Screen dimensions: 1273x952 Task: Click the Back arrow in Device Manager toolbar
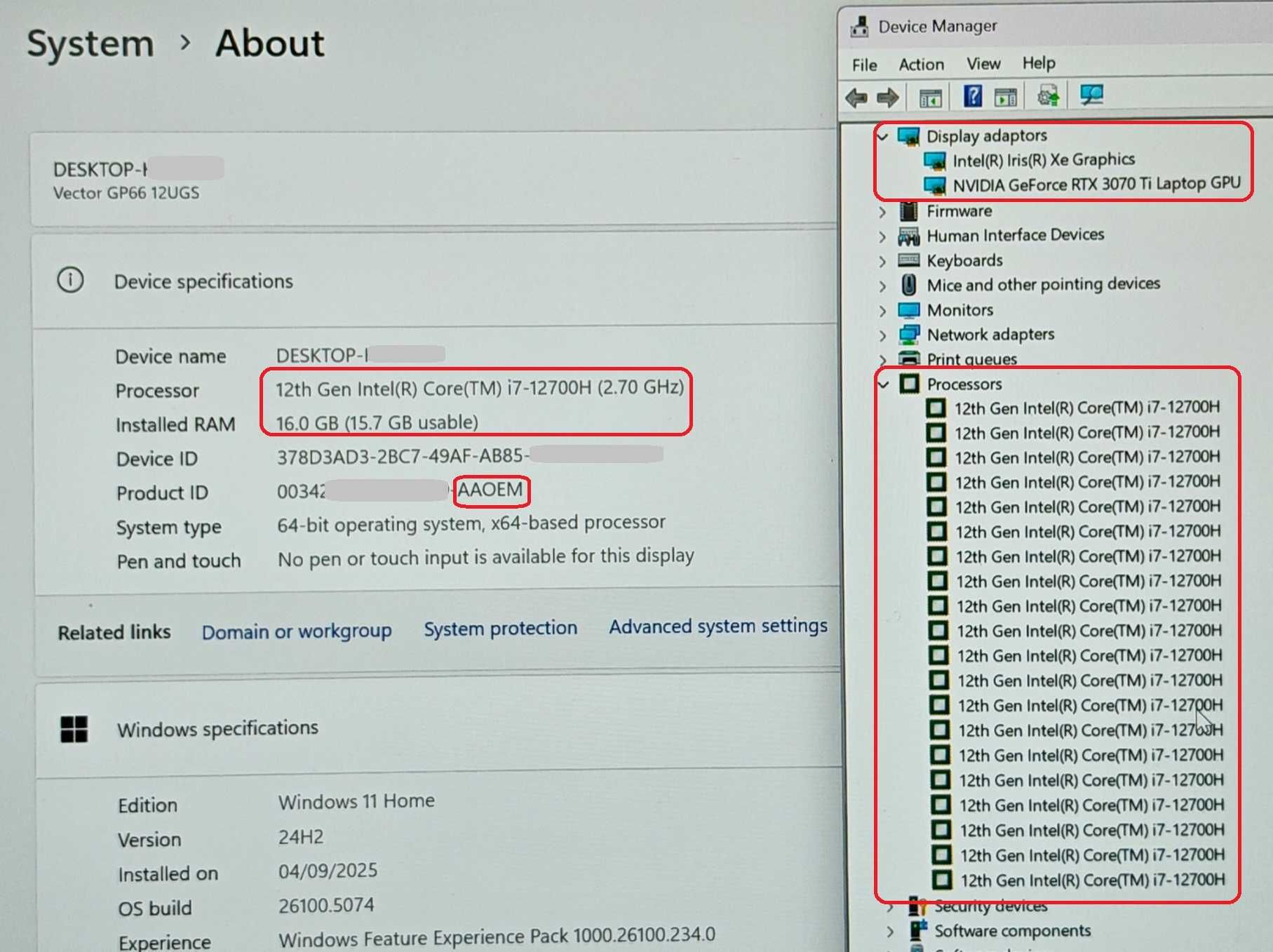coord(856,98)
